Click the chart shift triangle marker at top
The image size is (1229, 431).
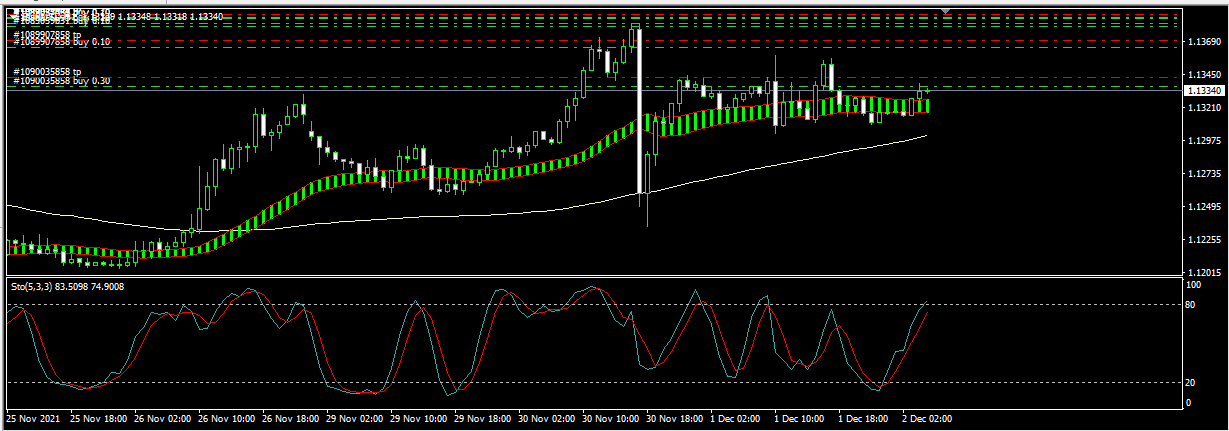tap(946, 11)
